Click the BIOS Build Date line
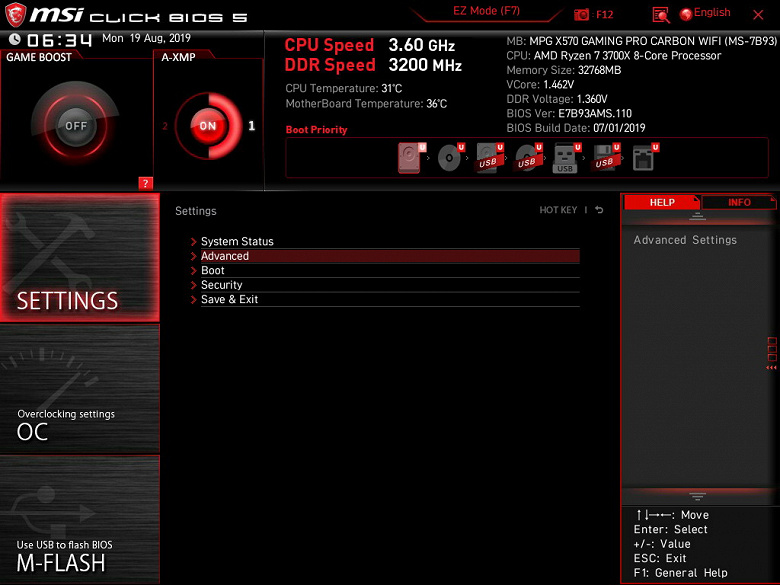Screen dimensions: 780x585 click(576, 128)
